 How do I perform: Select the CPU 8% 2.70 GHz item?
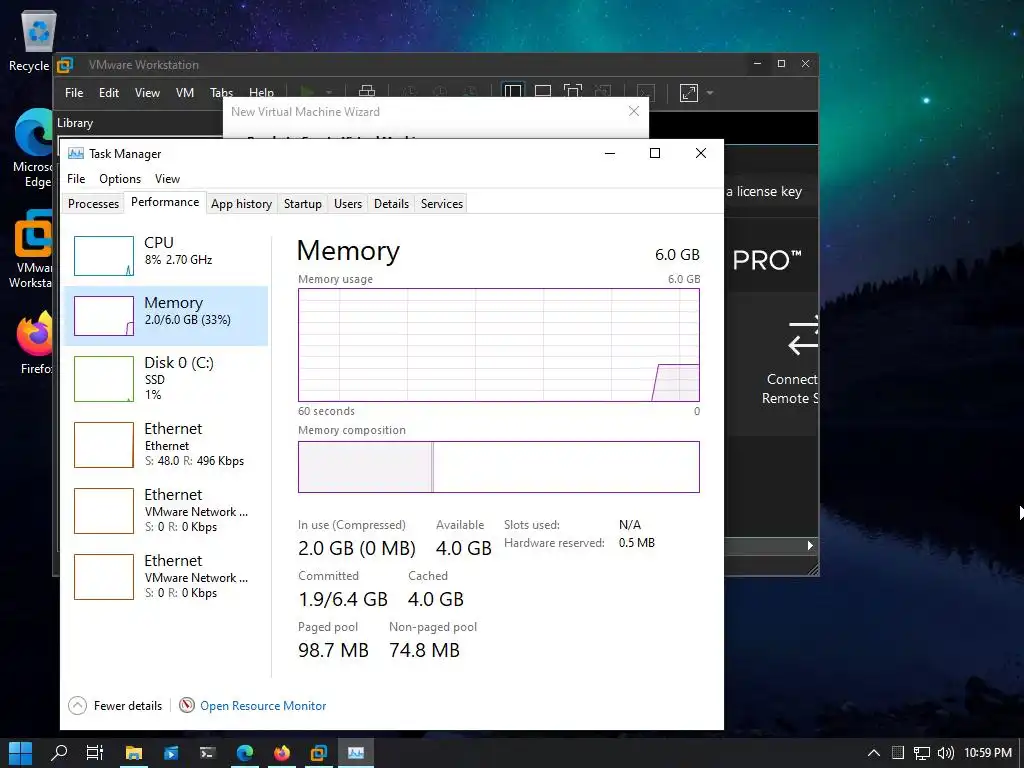tap(167, 255)
